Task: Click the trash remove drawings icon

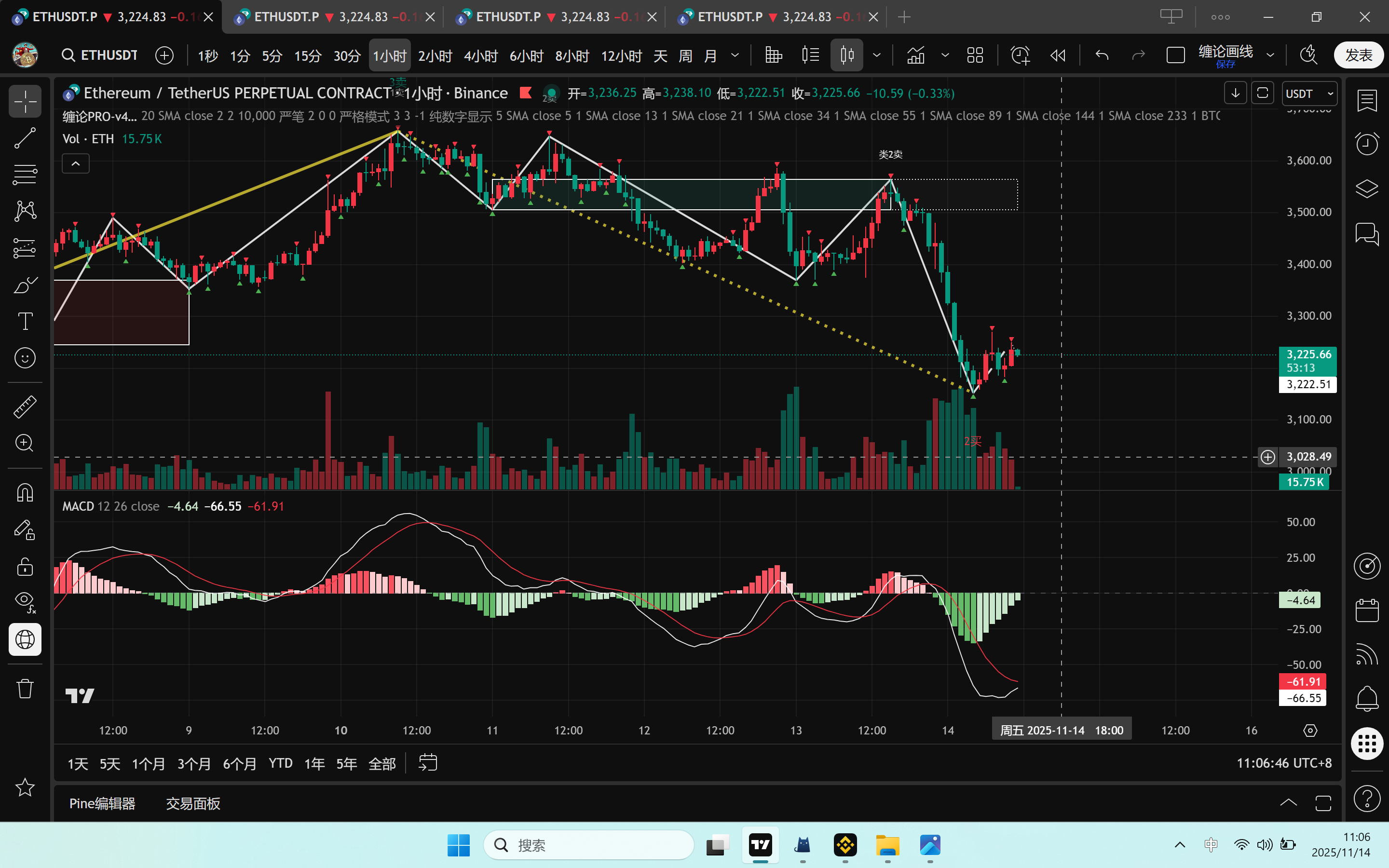Action: 25,688
